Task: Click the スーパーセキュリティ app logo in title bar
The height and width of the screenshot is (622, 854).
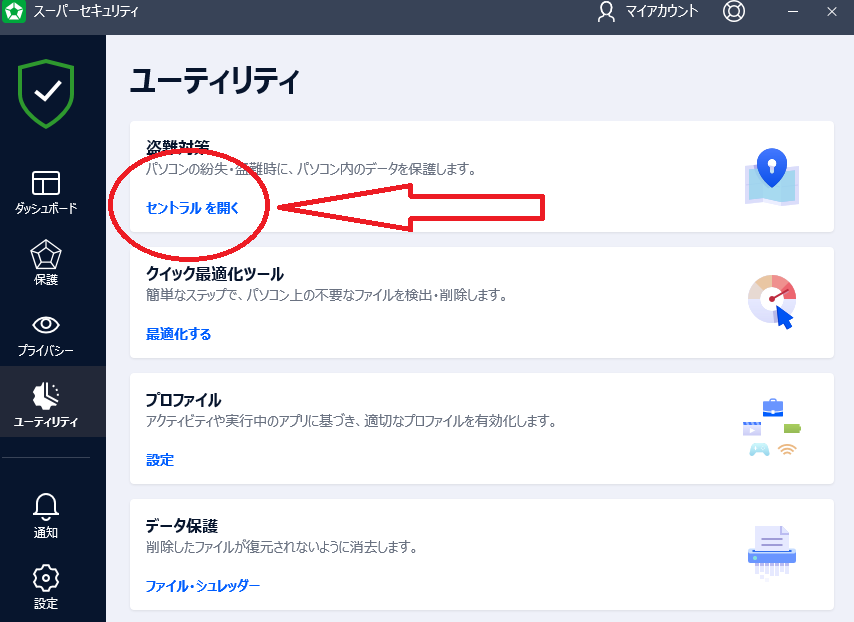Action: pyautogui.click(x=14, y=12)
